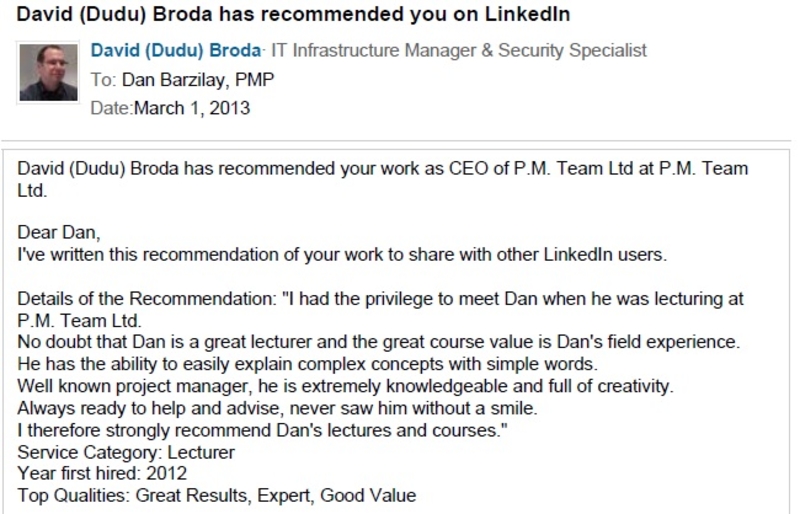Image resolution: width=800 pixels, height=514 pixels.
Task: Click the 'Date:' field label
Action: [x=112, y=108]
